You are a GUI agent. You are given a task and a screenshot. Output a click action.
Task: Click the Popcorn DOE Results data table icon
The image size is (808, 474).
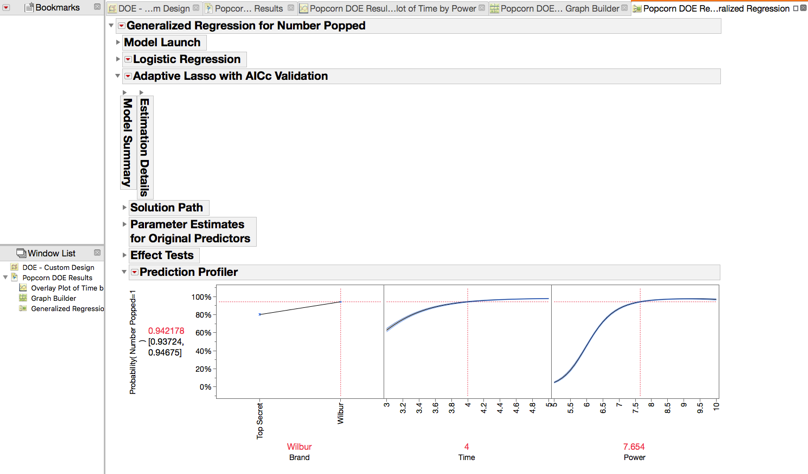point(14,277)
